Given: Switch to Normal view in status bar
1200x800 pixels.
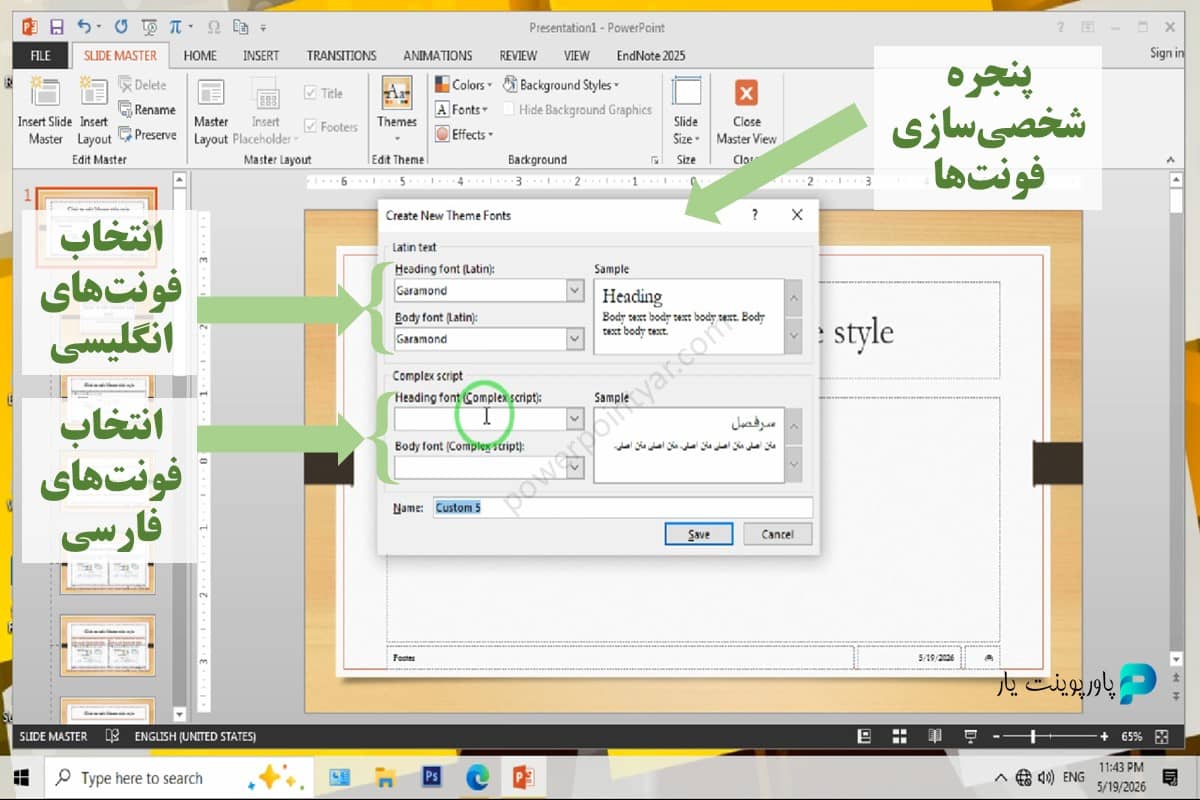Looking at the screenshot, I should (x=864, y=736).
